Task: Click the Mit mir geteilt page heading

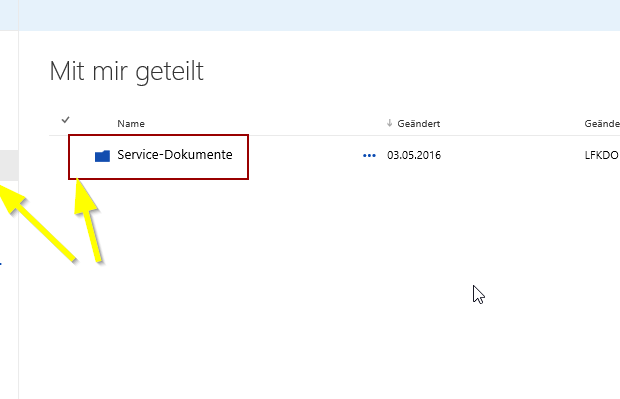Action: [127, 72]
